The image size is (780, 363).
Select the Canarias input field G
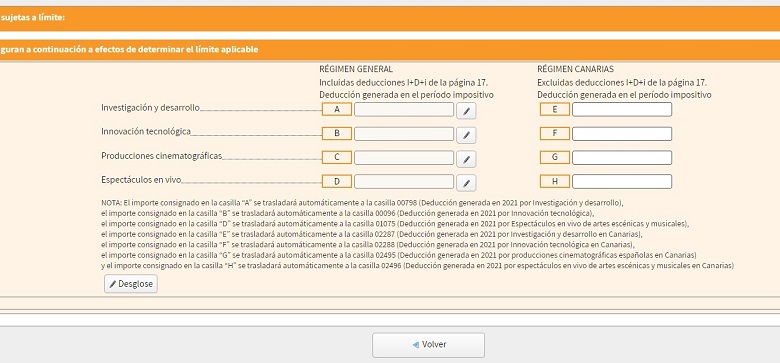pos(622,158)
